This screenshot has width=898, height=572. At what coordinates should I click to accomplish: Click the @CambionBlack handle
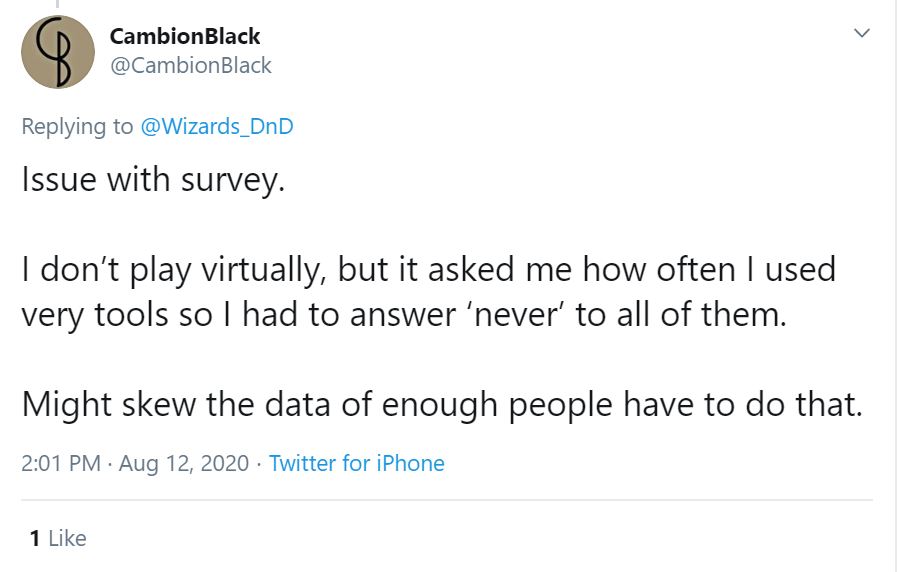coord(190,65)
